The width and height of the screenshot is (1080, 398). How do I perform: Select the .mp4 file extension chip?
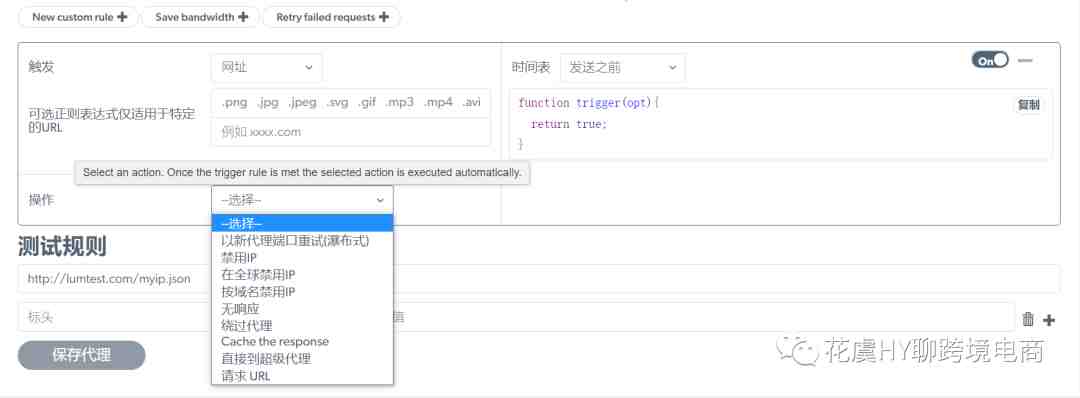438,103
